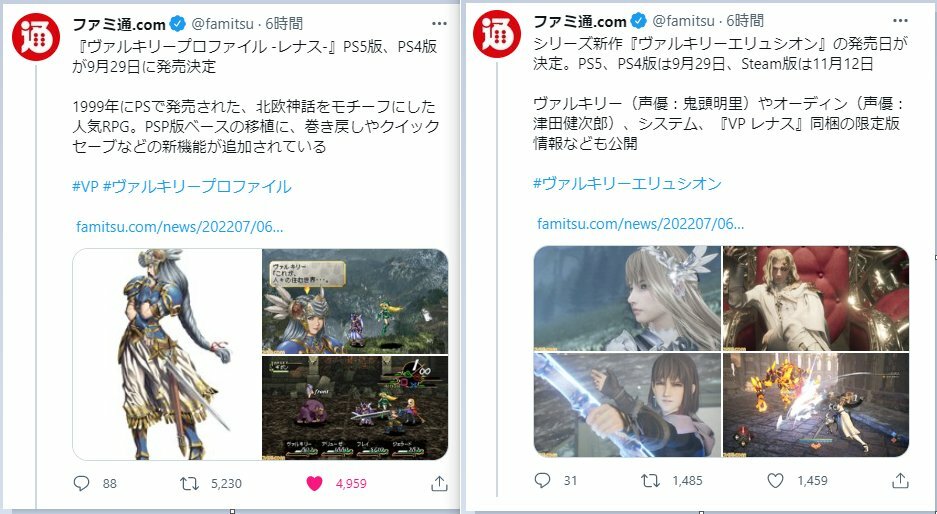Open the #ヴァルキリーエリュシオン hashtag

coord(627,183)
